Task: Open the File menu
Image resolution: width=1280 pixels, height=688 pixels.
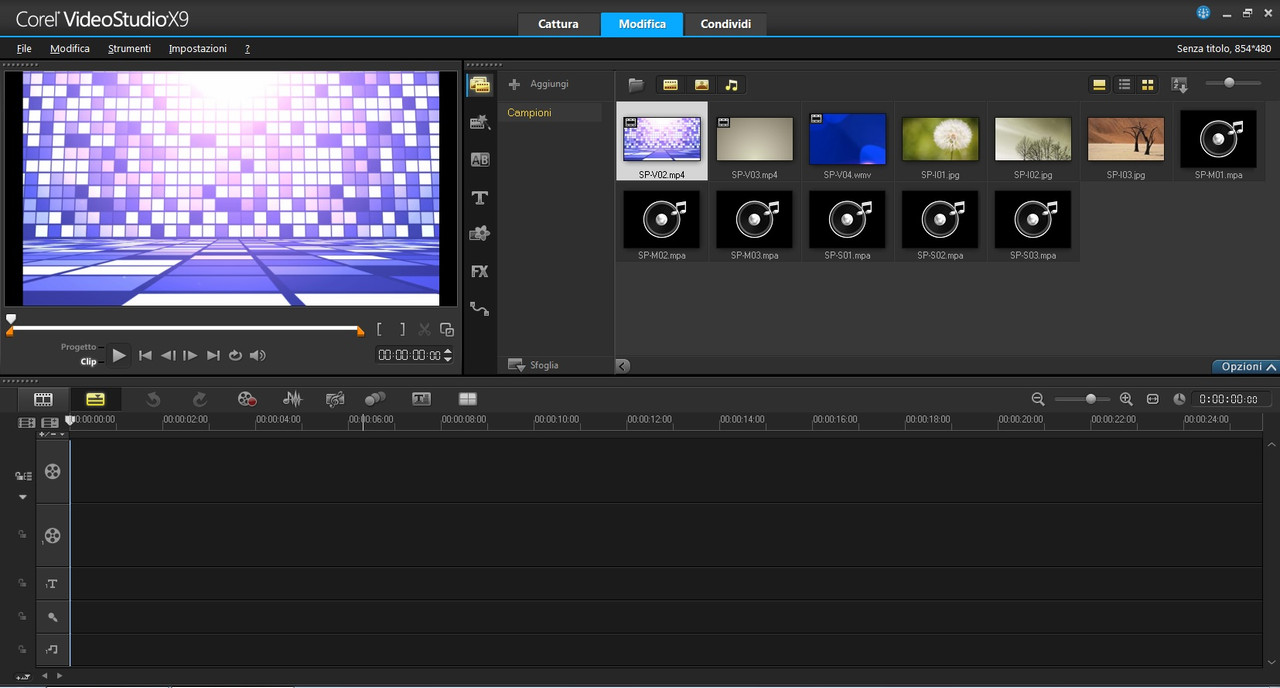Action: pos(24,48)
